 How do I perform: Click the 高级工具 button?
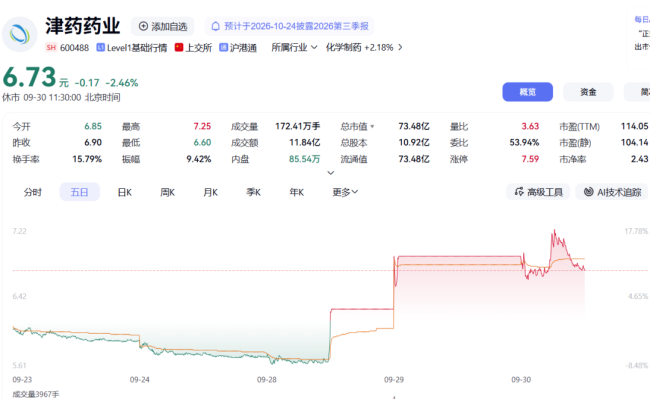tap(538, 192)
